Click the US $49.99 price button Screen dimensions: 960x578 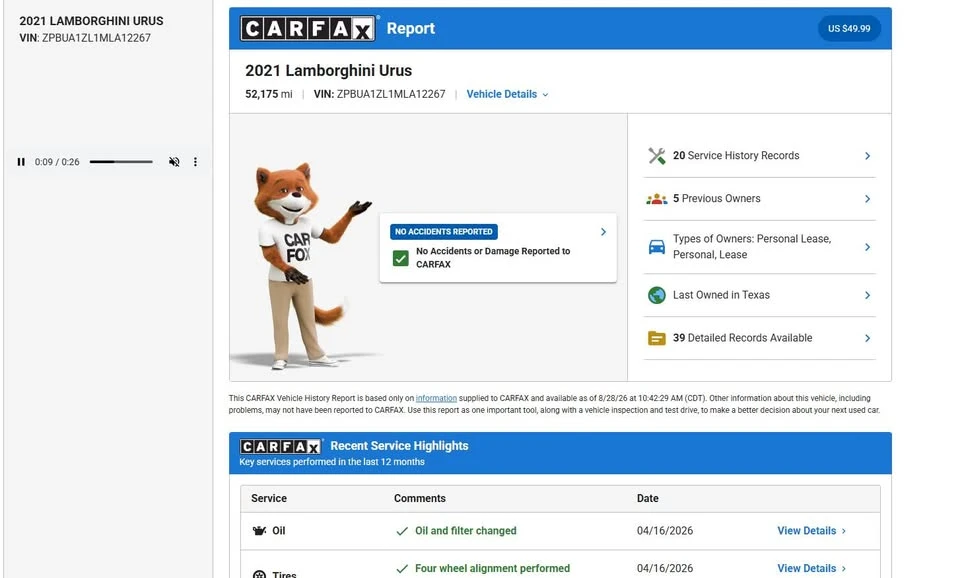click(849, 29)
